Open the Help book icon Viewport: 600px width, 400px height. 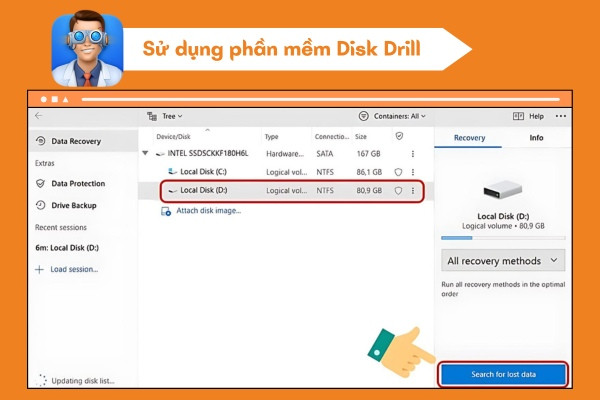pyautogui.click(x=518, y=116)
